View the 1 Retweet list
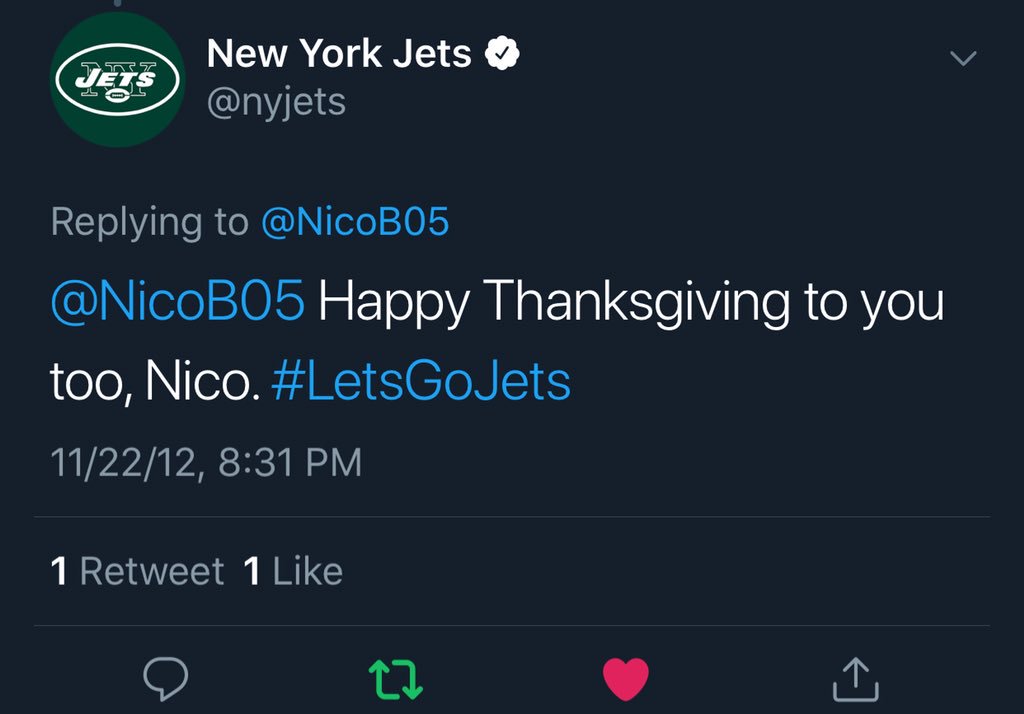The width and height of the screenshot is (1024, 714). coord(138,571)
